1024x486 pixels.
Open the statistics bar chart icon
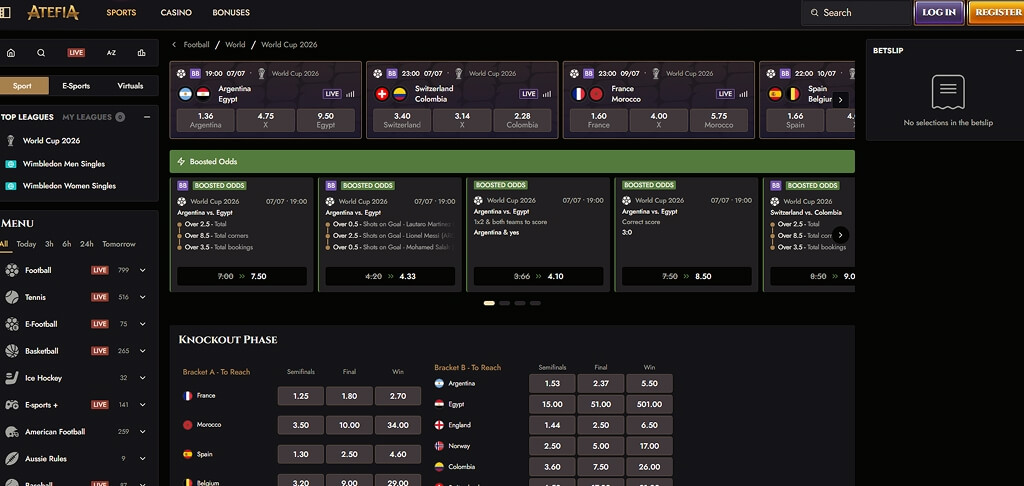point(142,53)
